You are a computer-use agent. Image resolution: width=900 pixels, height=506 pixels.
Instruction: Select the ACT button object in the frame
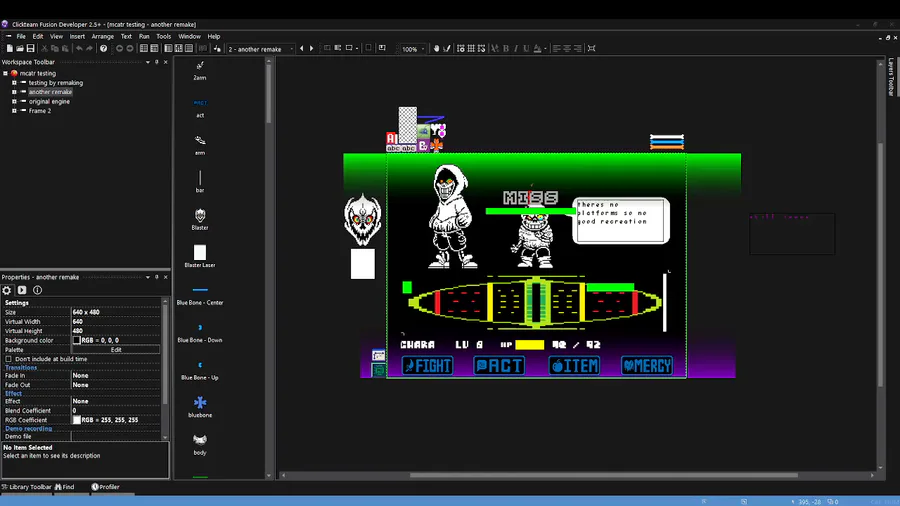point(499,365)
